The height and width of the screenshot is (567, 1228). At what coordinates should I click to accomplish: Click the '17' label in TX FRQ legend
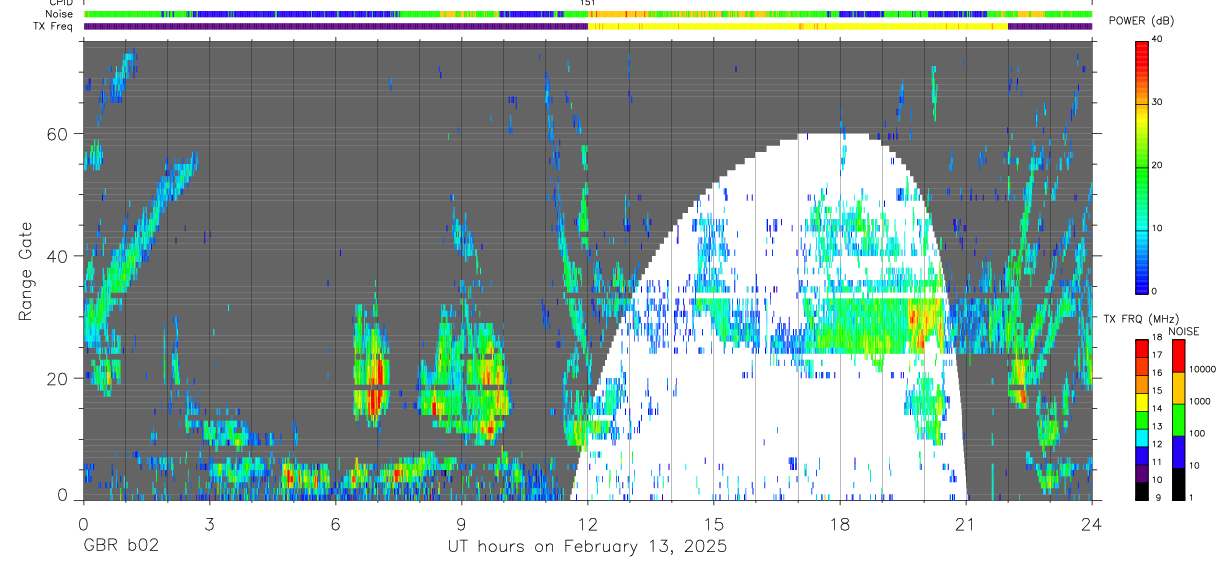click(1158, 354)
